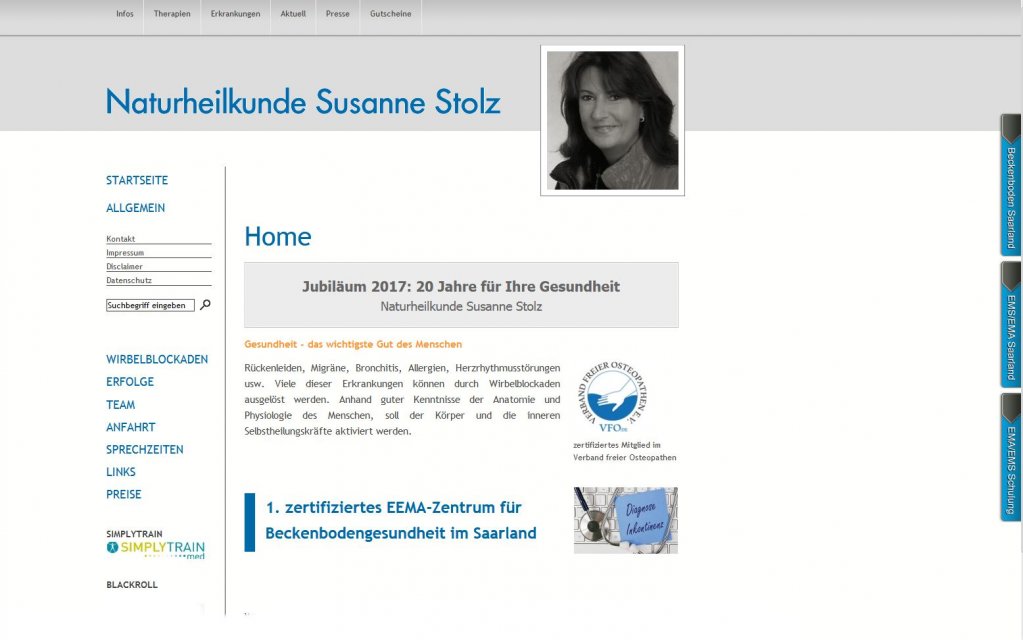Viewport: 1023px width, 640px height.
Task: Open the Beckenboden Saarland side tab
Action: tap(1011, 185)
